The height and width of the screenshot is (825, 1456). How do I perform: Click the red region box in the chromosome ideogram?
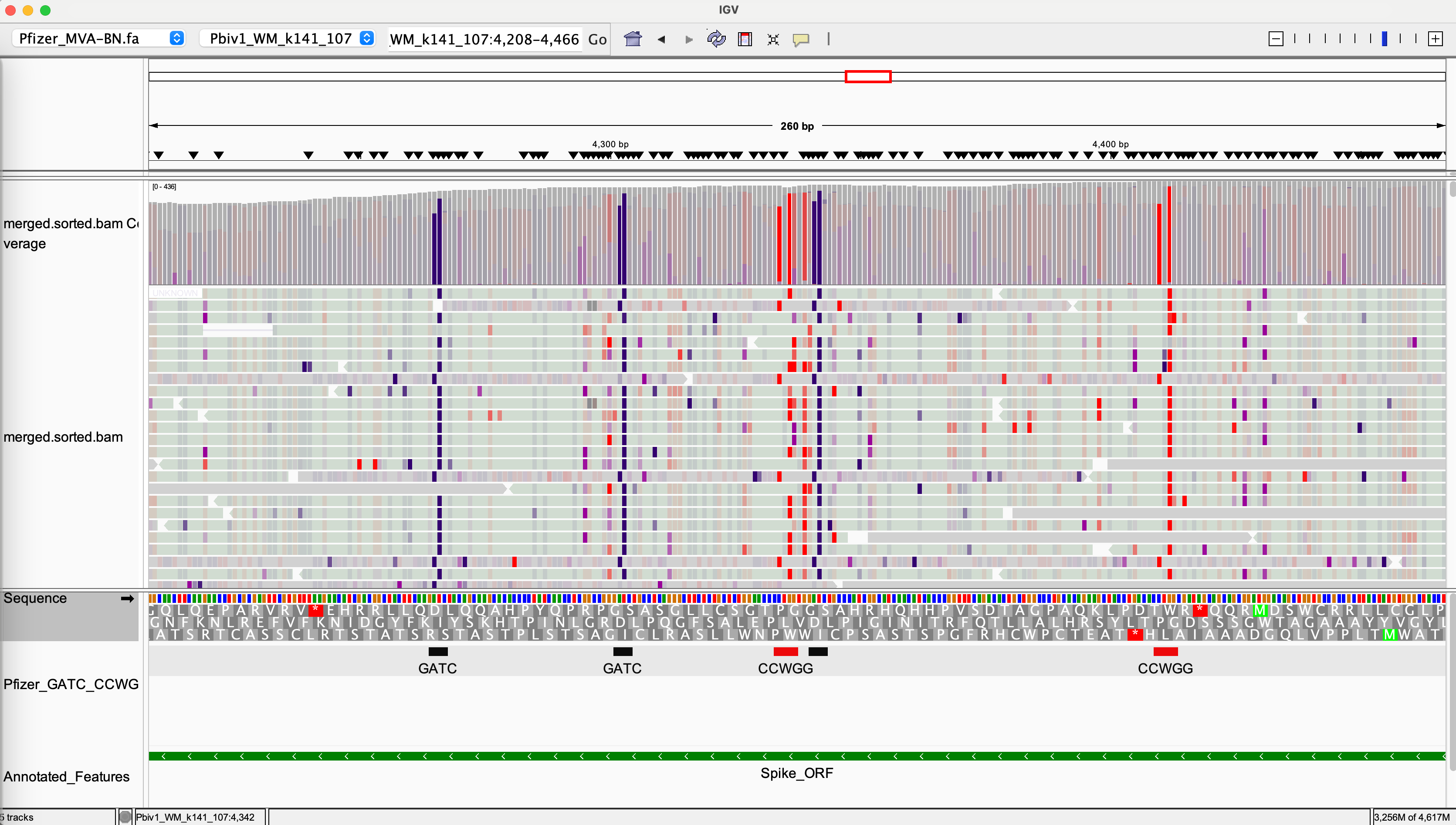pyautogui.click(x=867, y=77)
